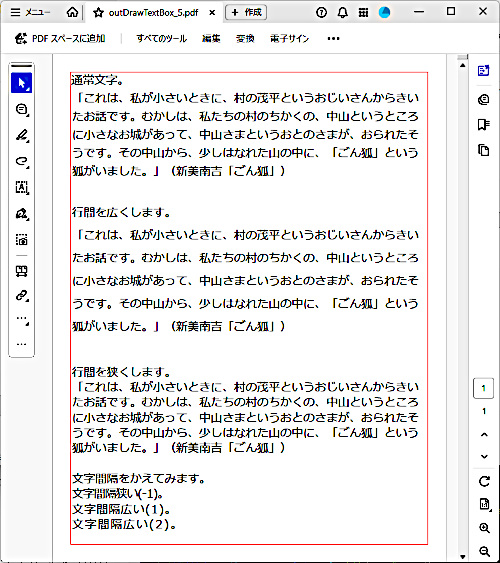Go to next page with down chevron
Screen dimensions: 500x563
click(484, 456)
